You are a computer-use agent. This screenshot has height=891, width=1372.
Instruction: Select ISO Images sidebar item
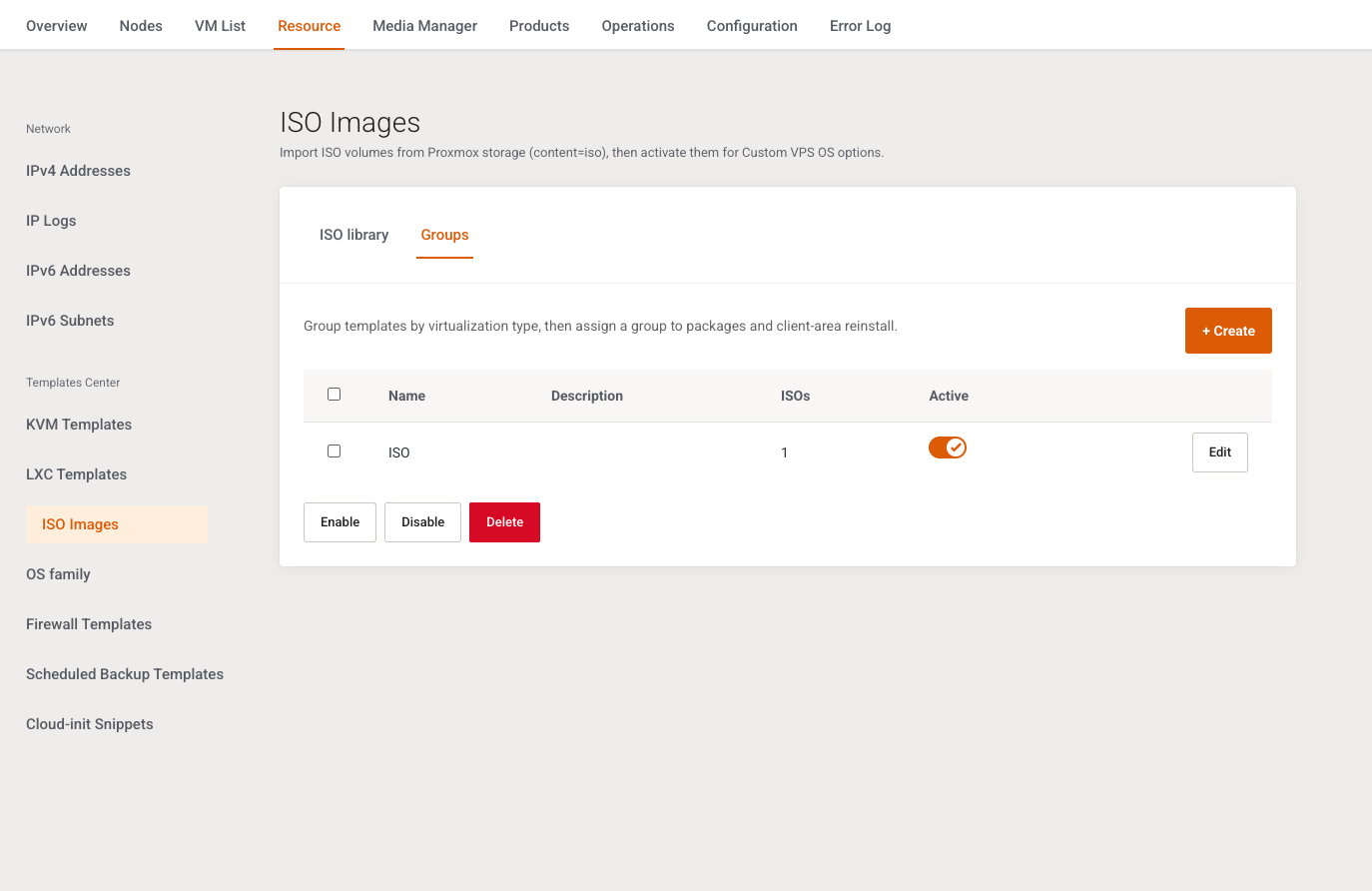(117, 524)
